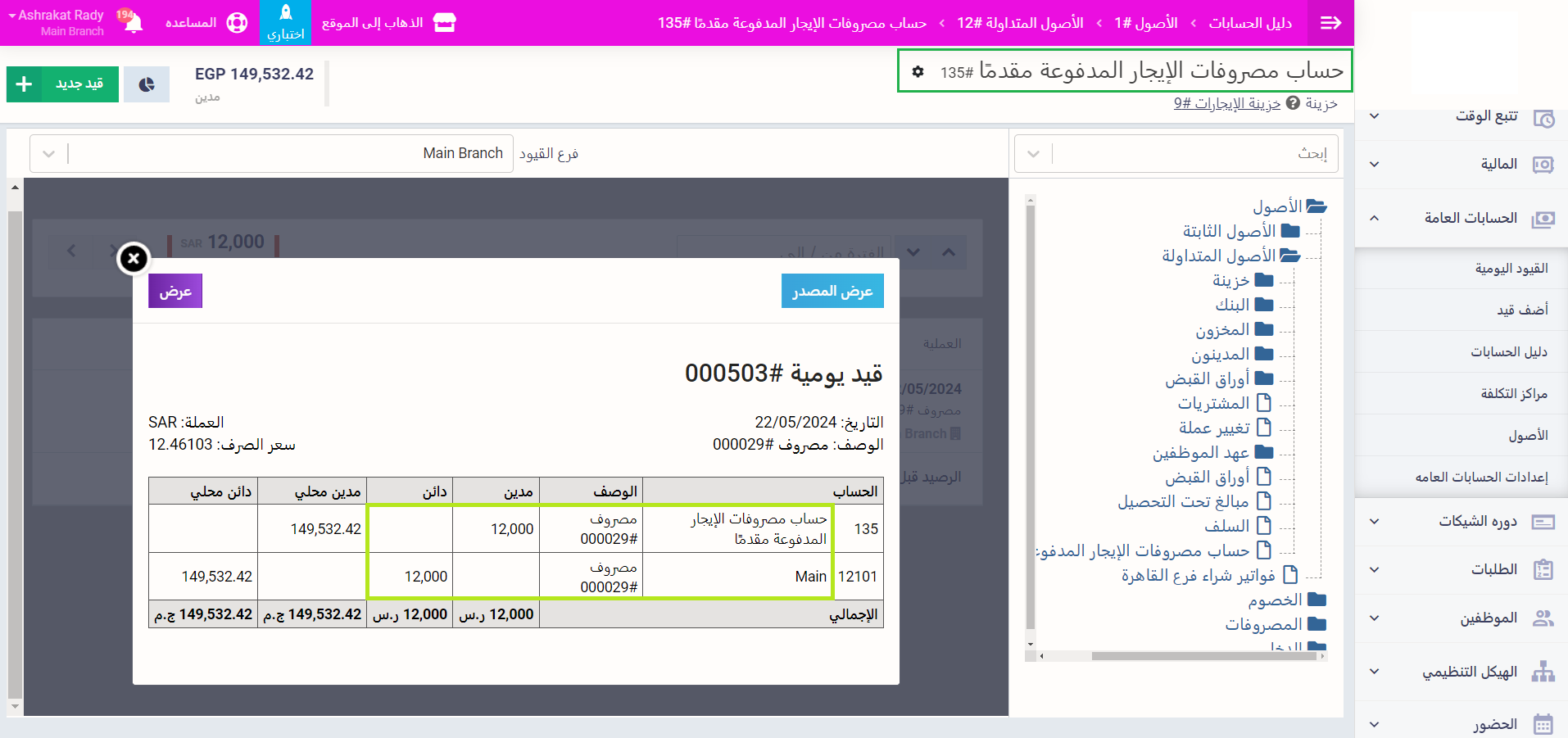Screen dimensions: 1568x738
Task: Collapse sidebar with the arrow menu icon
Action: (x=1330, y=23)
